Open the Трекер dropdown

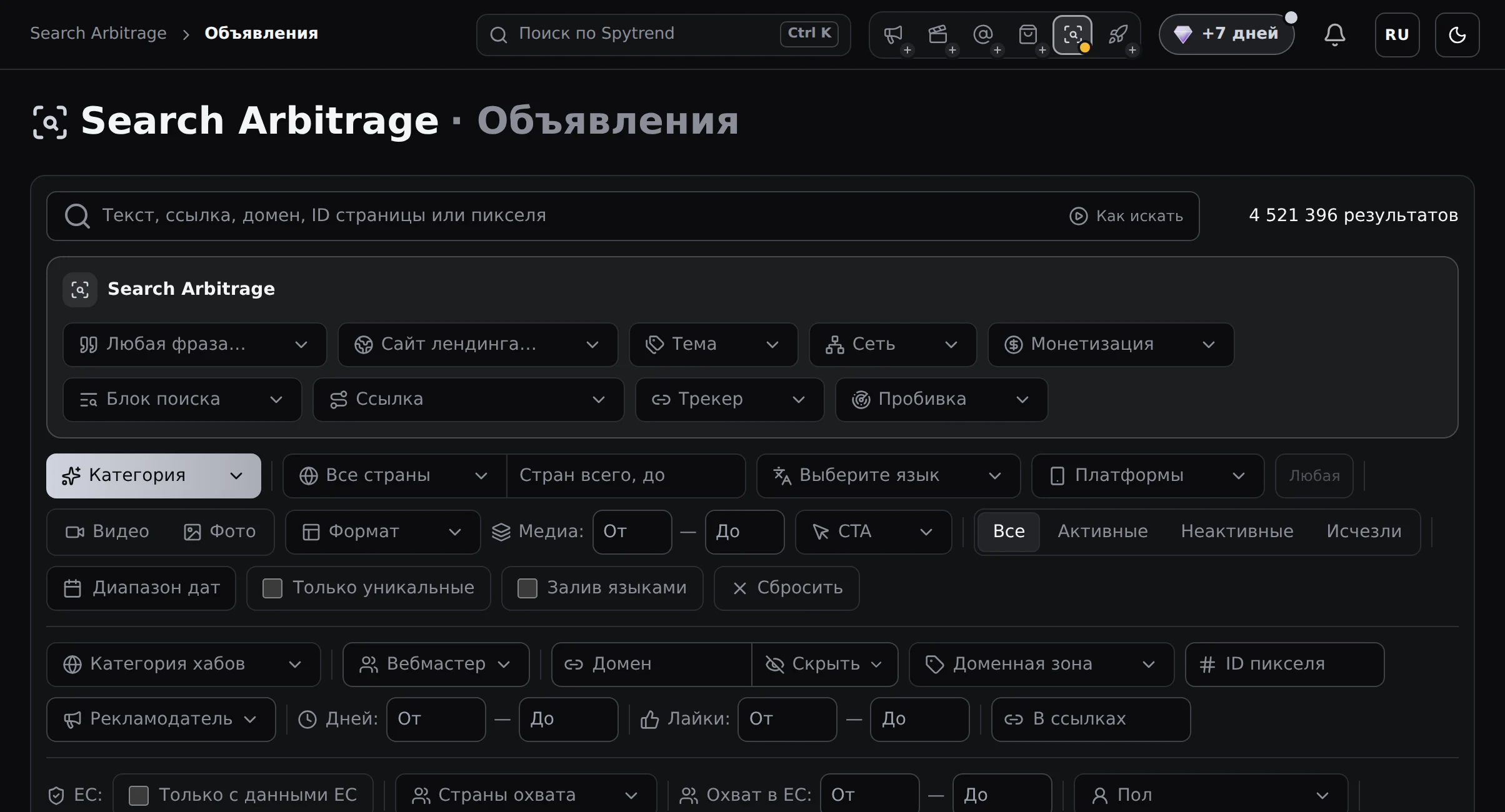[x=729, y=400]
